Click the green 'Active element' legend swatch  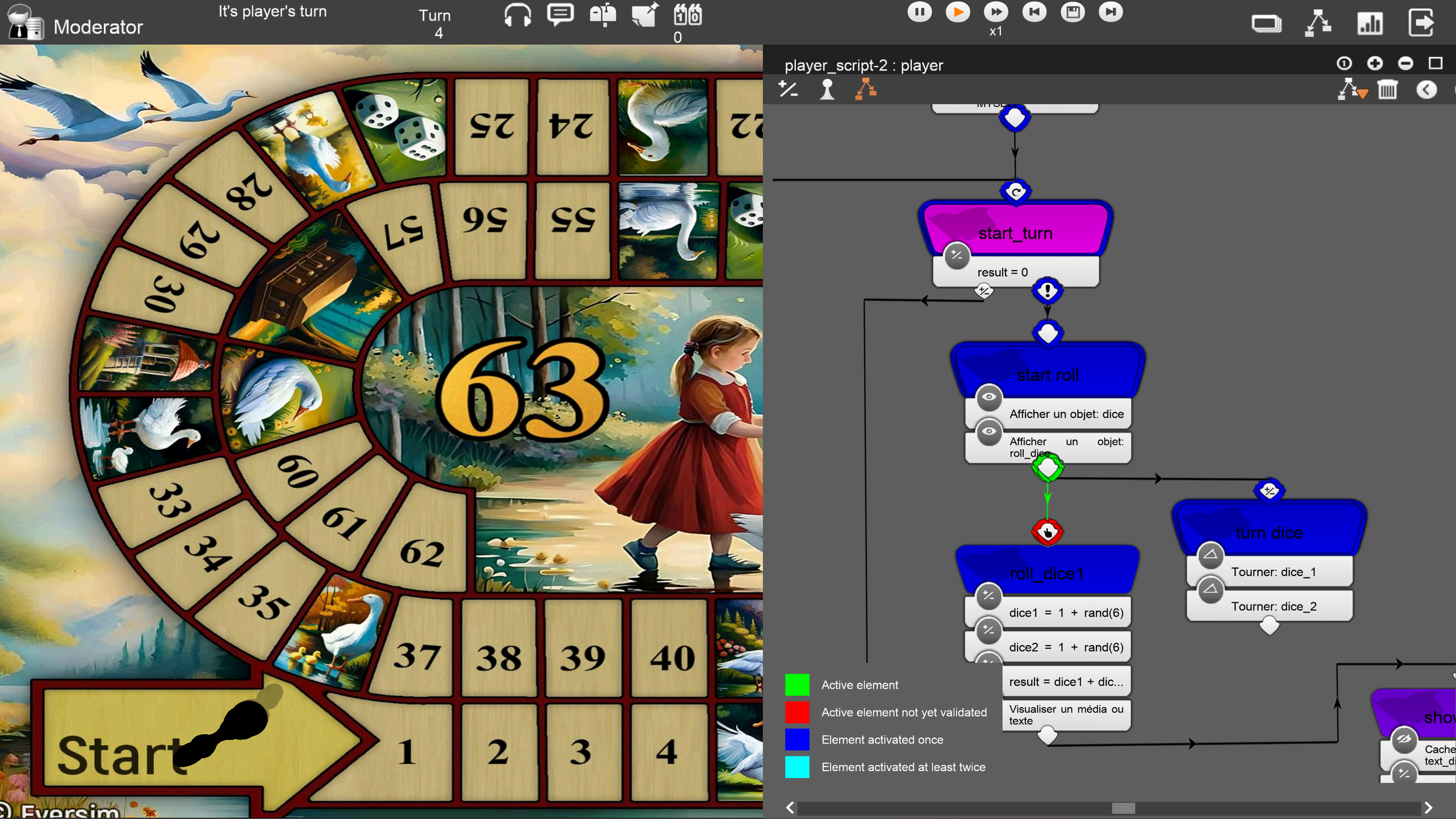pos(797,685)
